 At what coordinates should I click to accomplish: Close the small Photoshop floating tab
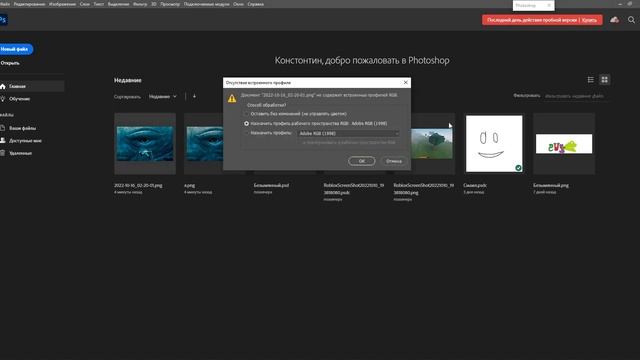click(x=549, y=5)
